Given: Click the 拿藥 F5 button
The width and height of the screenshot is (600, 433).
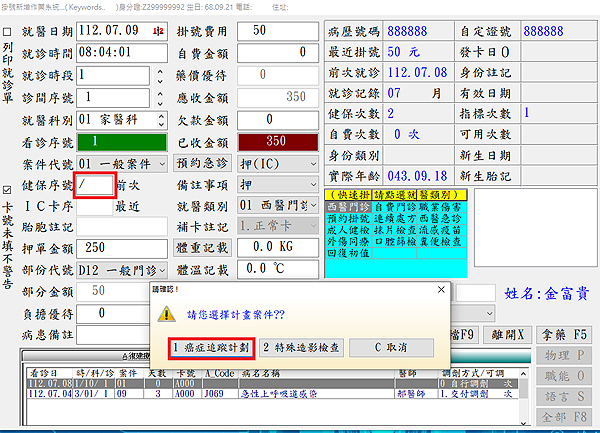Looking at the screenshot, I should tap(571, 331).
